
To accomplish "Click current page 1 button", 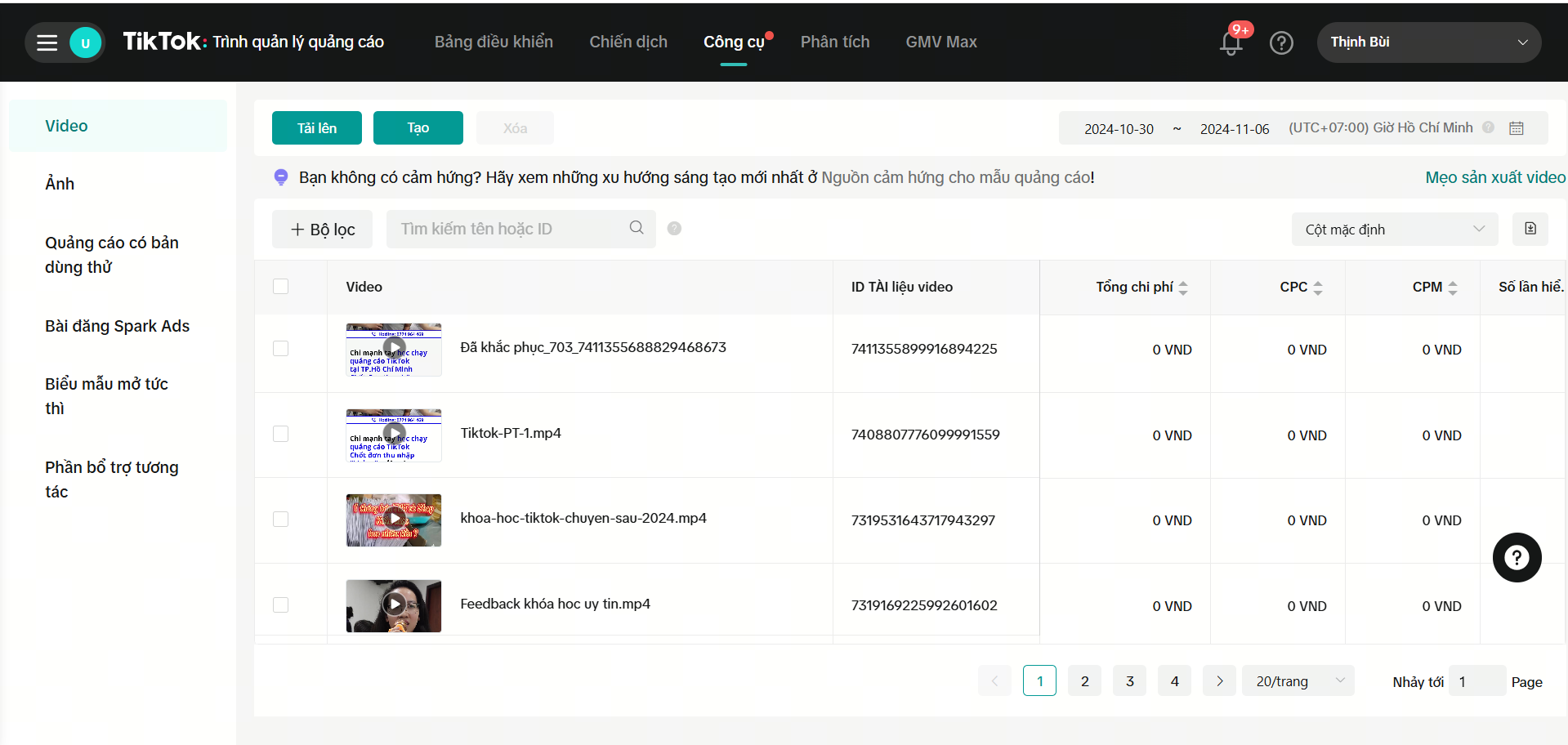I will 1039,680.
